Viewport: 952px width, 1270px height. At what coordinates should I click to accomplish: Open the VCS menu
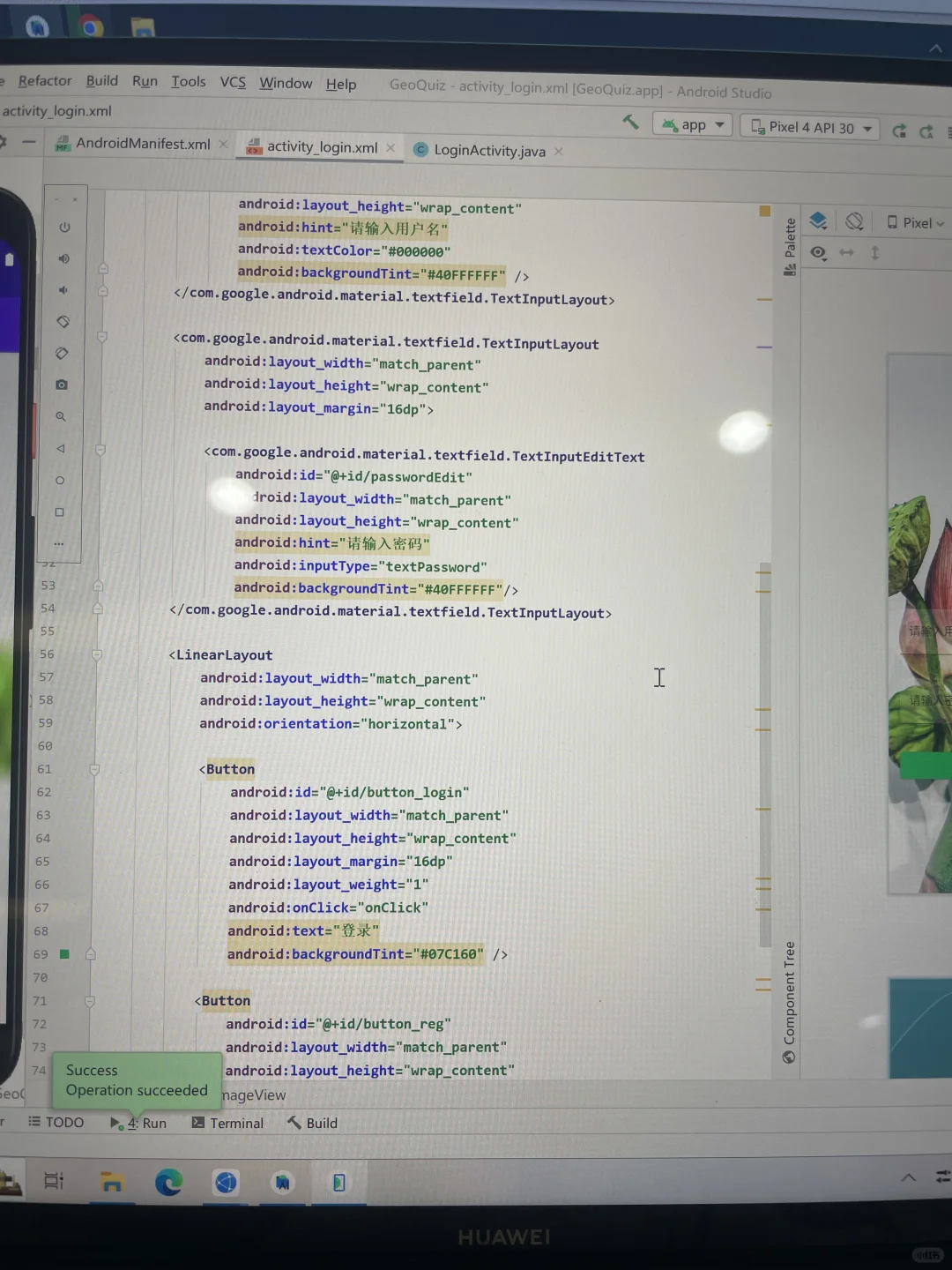(233, 82)
